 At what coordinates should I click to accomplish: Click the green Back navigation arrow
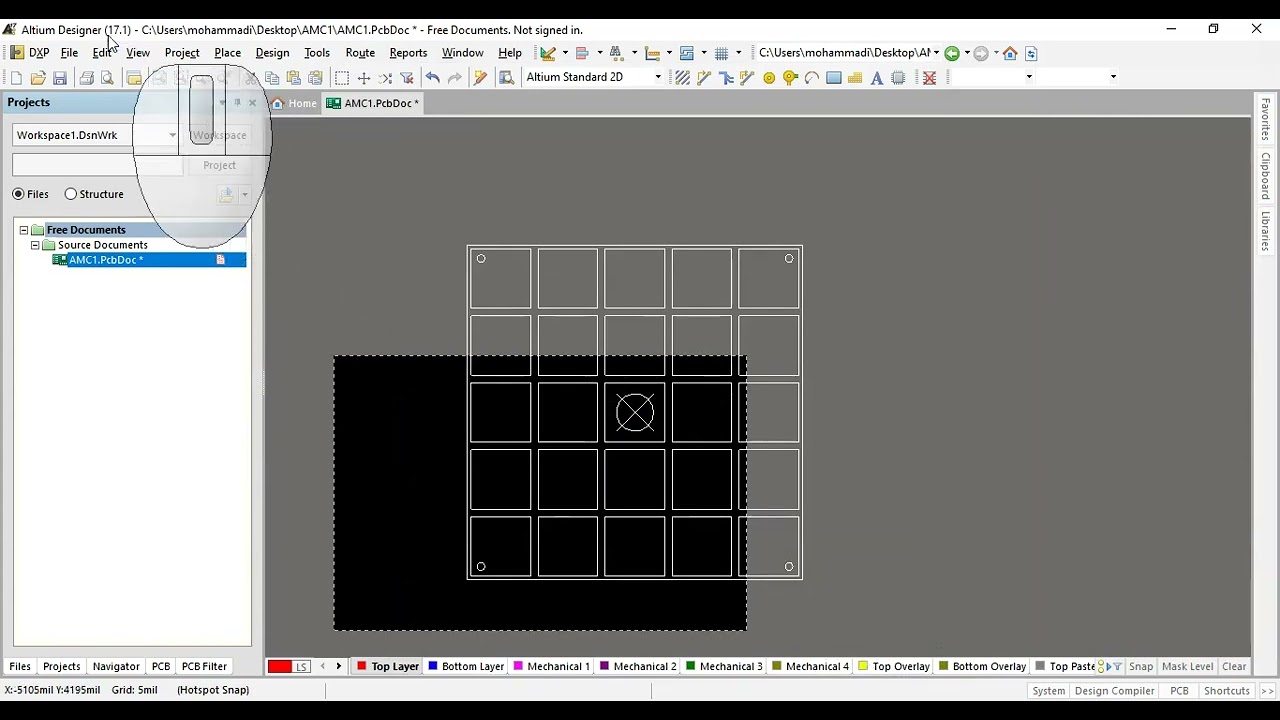coord(952,53)
